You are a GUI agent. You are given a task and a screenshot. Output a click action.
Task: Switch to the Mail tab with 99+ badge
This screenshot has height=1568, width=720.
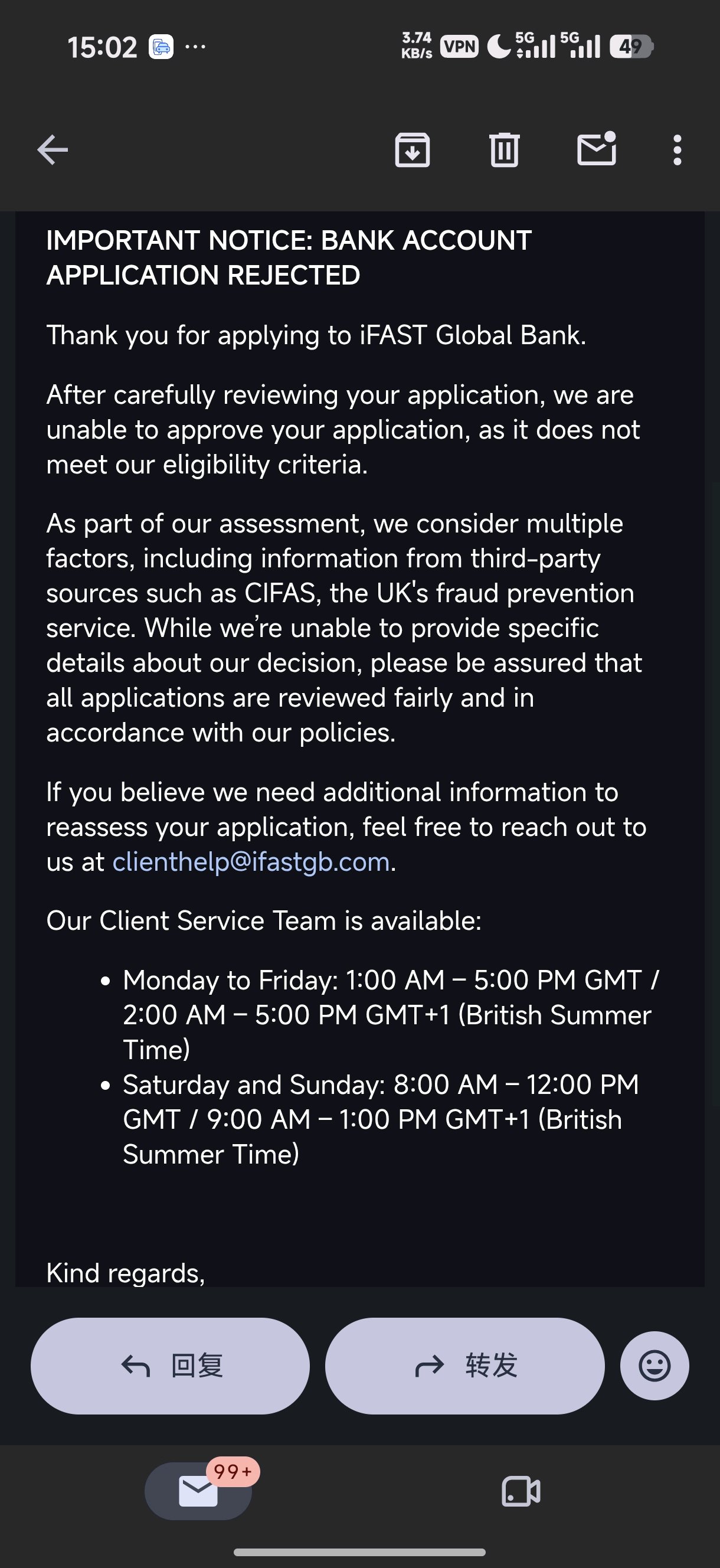point(198,1491)
